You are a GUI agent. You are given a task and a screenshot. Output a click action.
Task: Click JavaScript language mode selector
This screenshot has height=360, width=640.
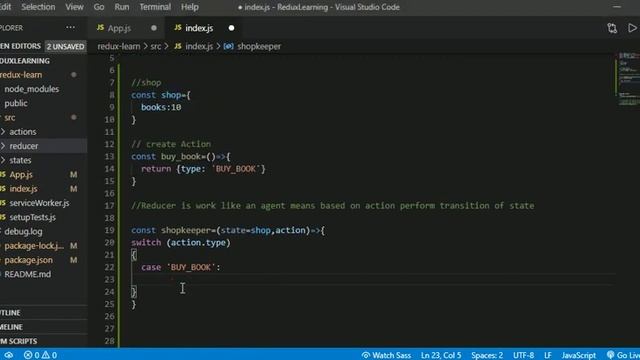pos(578,355)
